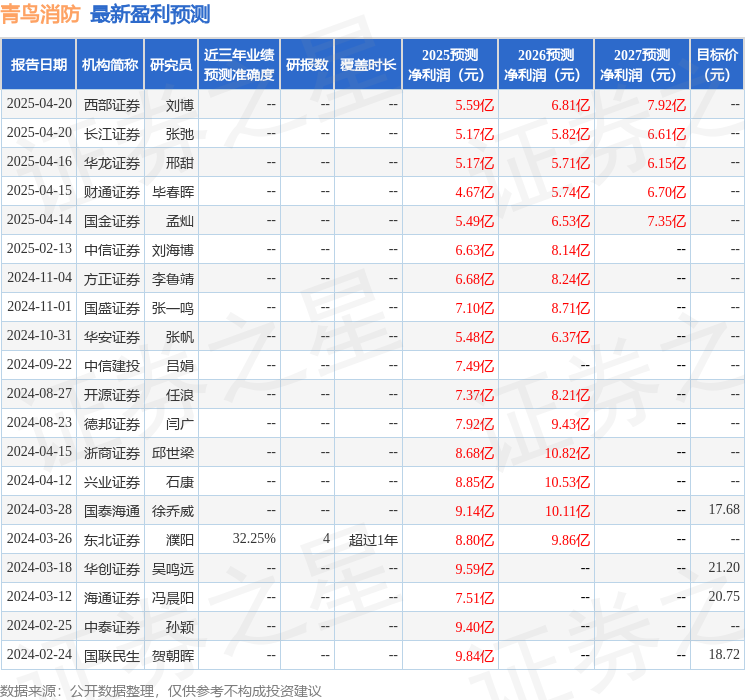Click researcher name 吴鸣远
Screen dimensions: 745x700
tap(173, 569)
